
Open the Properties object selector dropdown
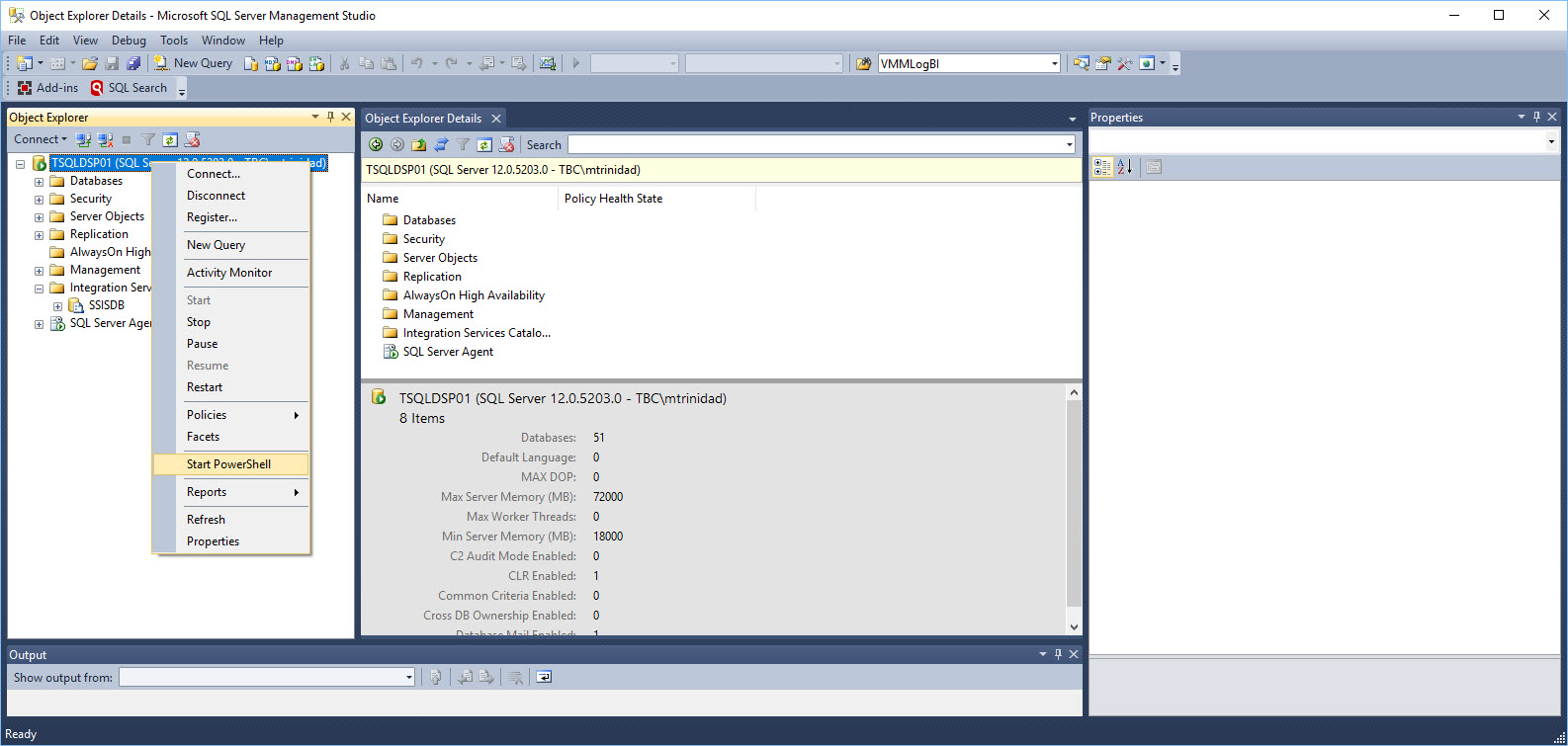pos(1550,141)
